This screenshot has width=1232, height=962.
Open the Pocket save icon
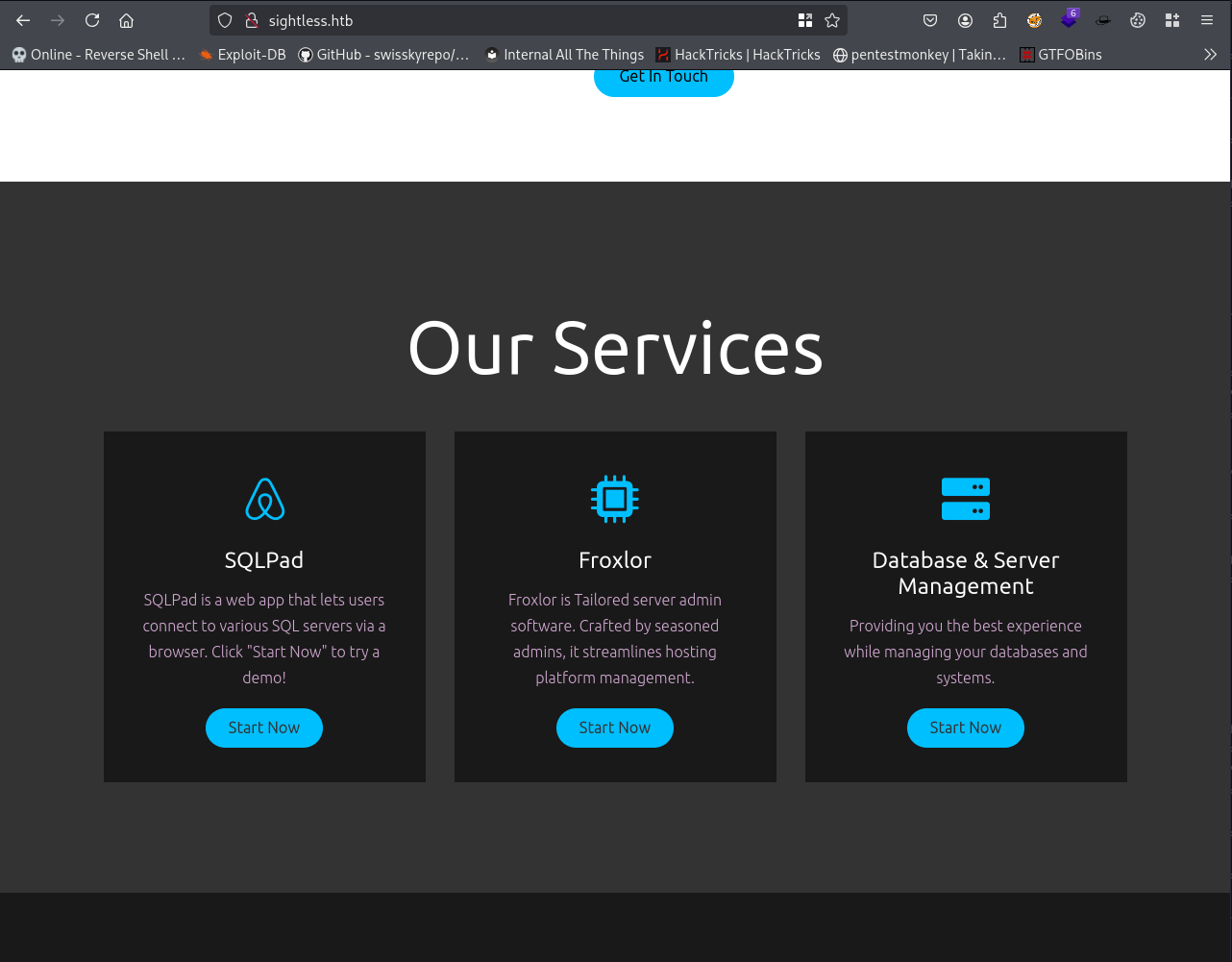(x=930, y=20)
